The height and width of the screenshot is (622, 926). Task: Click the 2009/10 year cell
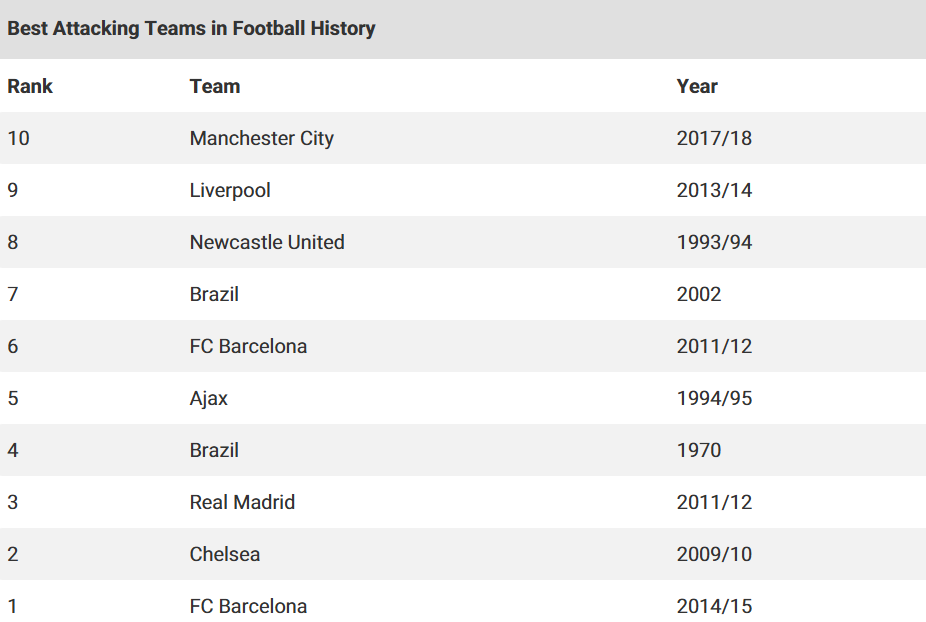click(714, 554)
